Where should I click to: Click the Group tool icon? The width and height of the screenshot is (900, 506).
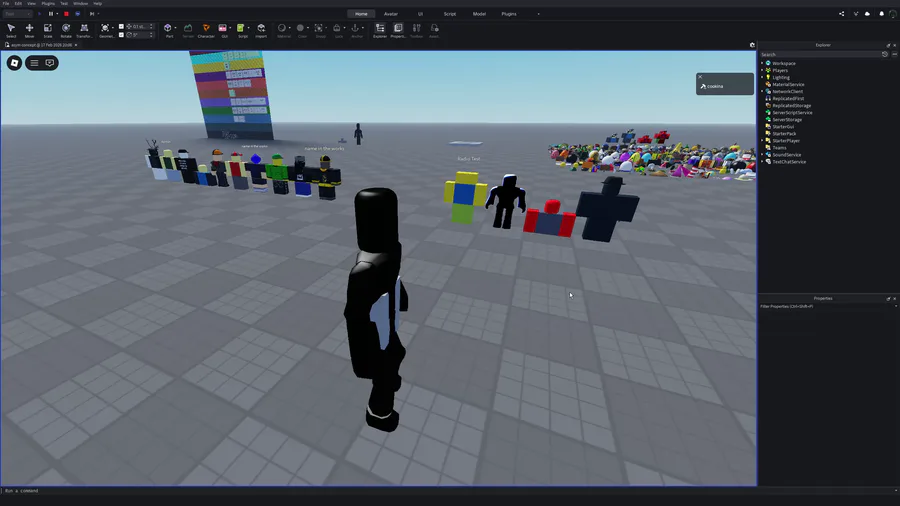point(319,28)
